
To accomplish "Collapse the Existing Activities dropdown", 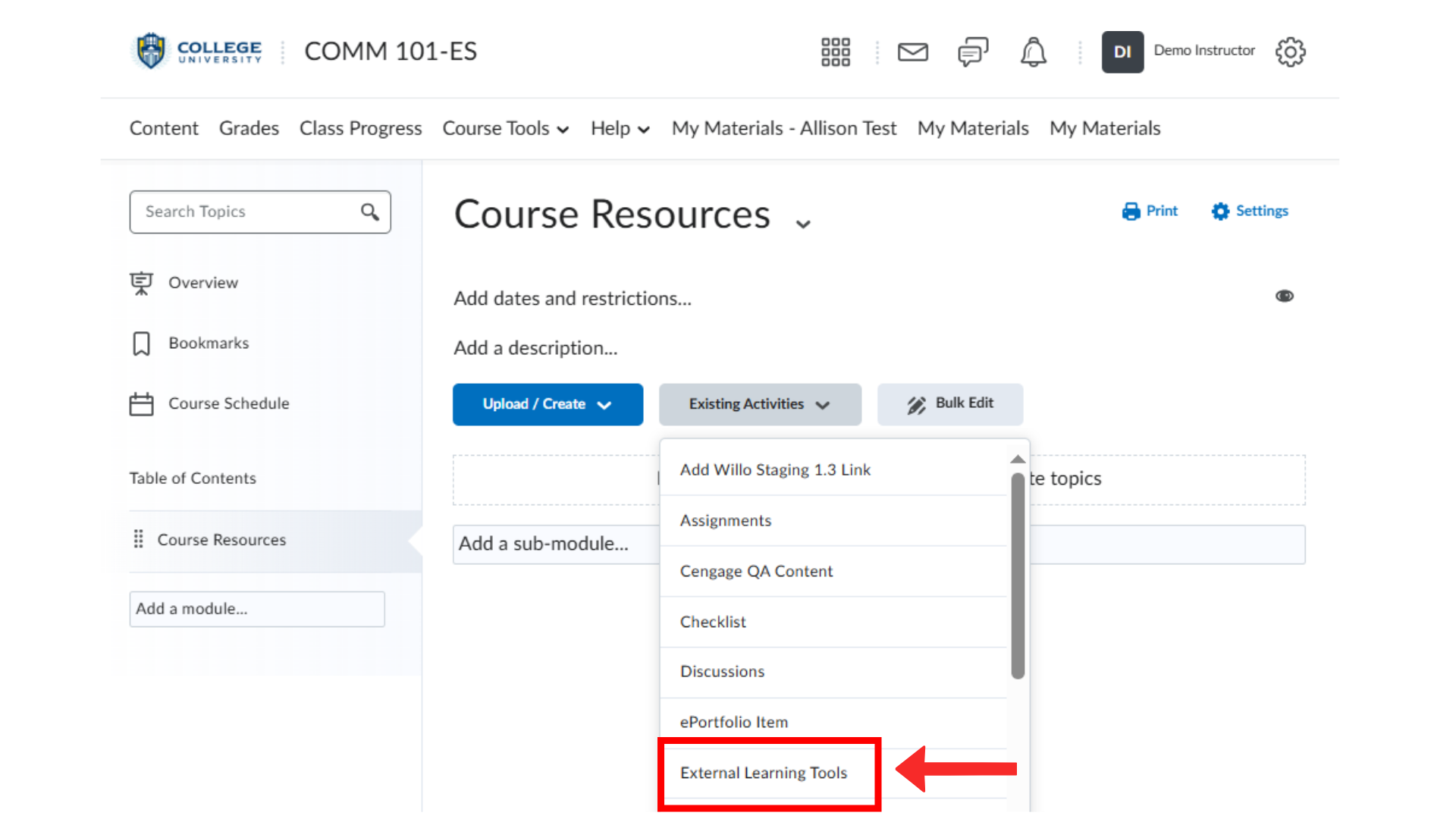I will click(760, 404).
